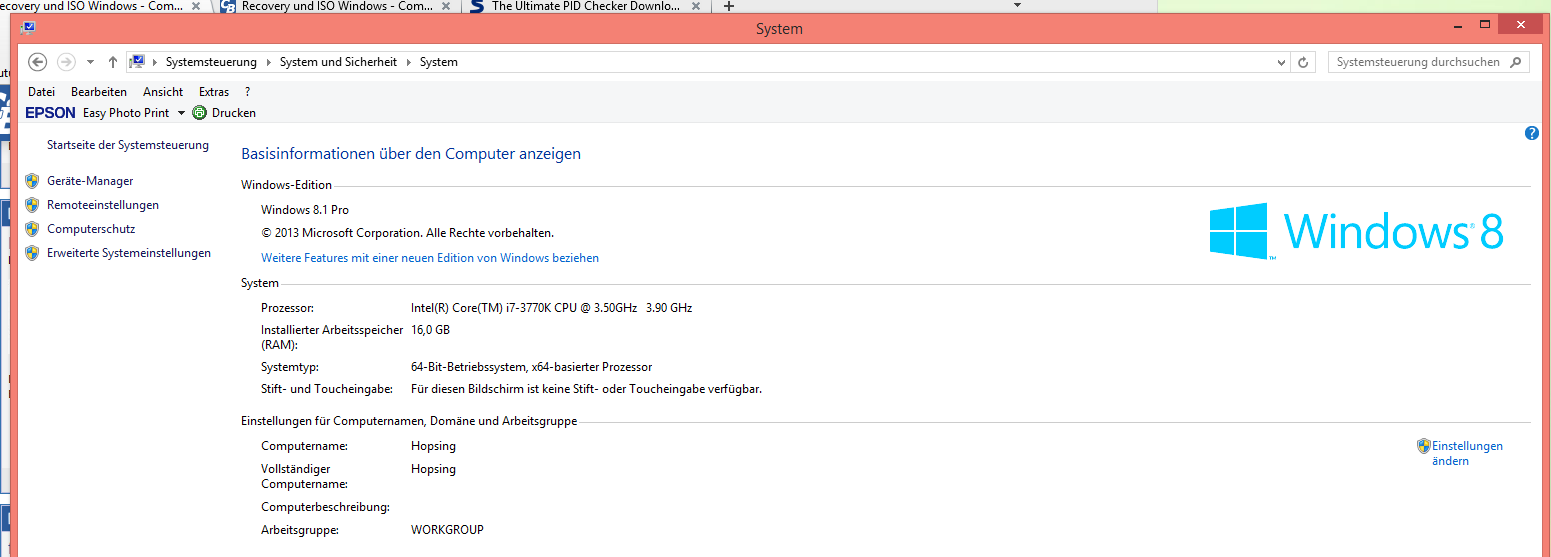Open Startseite der Systemsteuerung
This screenshot has width=1551, height=557.
point(128,145)
